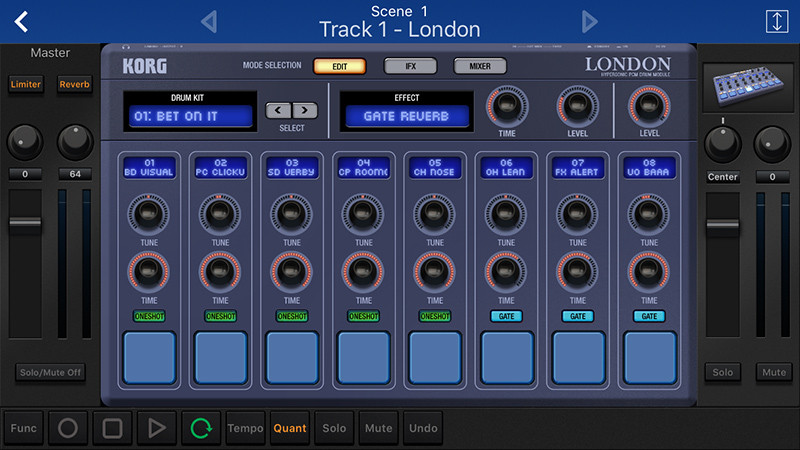Select previous drum kit arrow
The height and width of the screenshot is (450, 800).
coord(278,110)
